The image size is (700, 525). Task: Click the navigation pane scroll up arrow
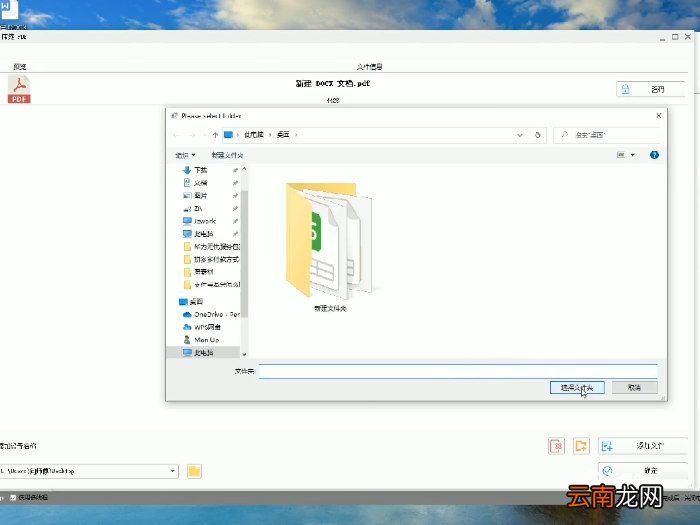[244, 169]
